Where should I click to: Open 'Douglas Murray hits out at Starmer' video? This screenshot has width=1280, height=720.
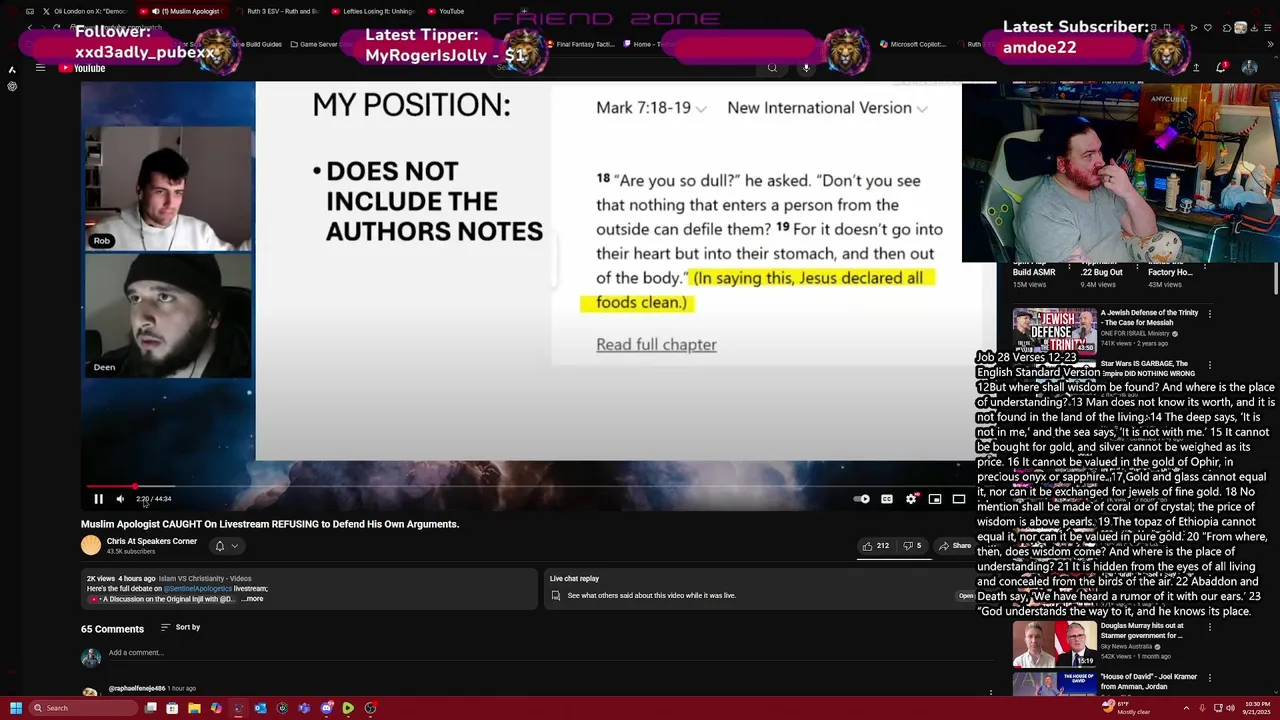click(x=1054, y=644)
